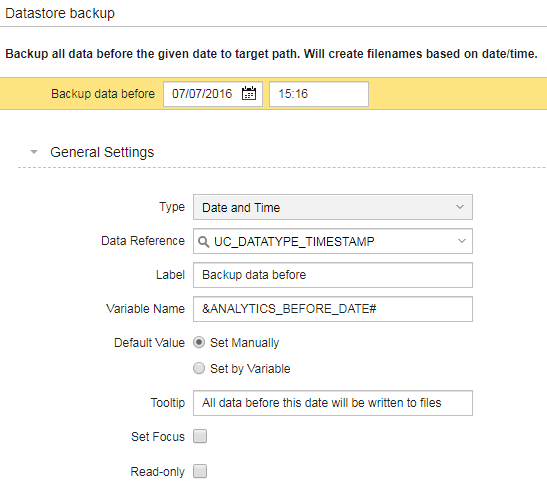Select the Set Manually radio button

(199, 342)
